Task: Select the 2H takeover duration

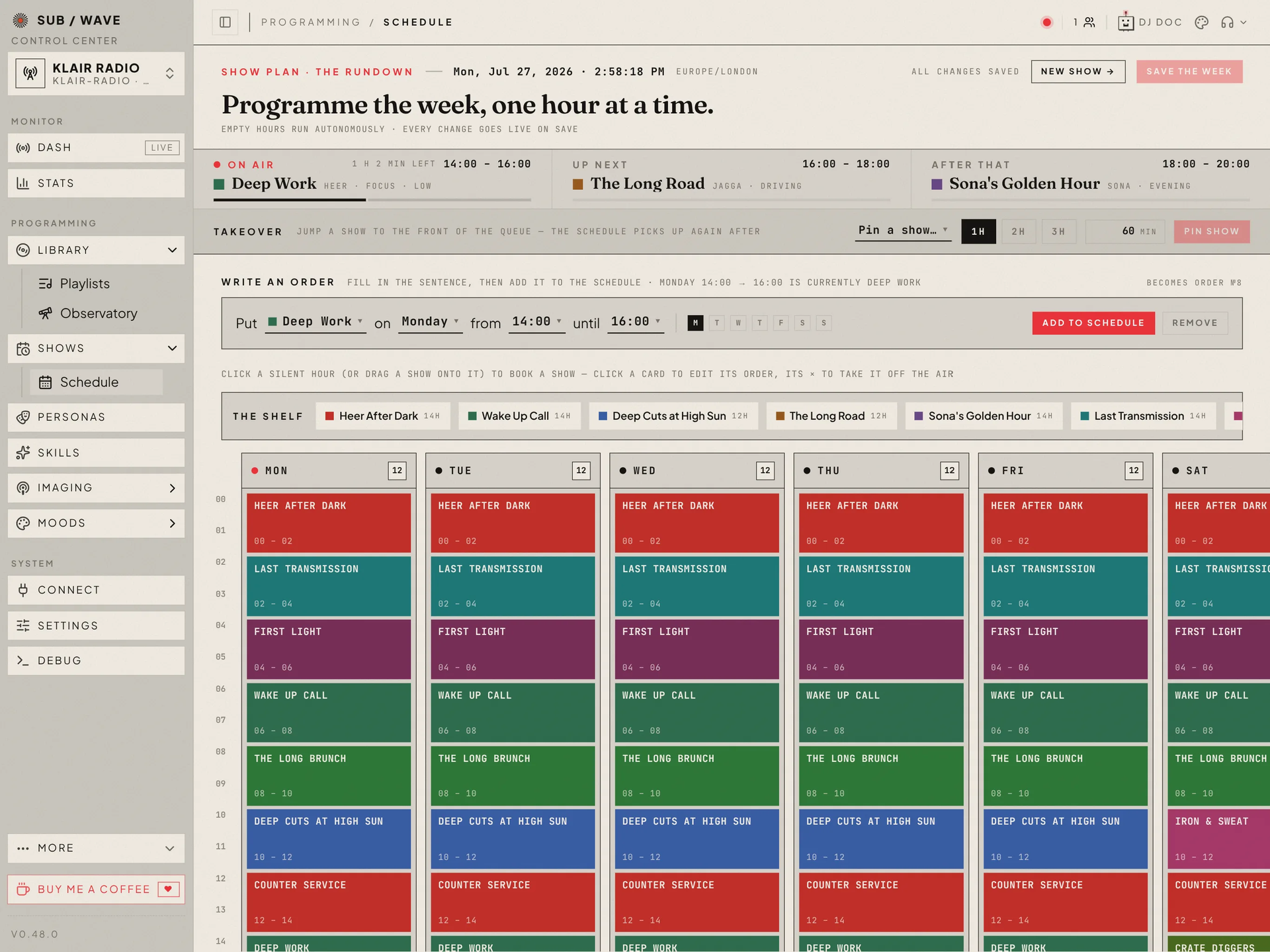Action: (x=1019, y=232)
